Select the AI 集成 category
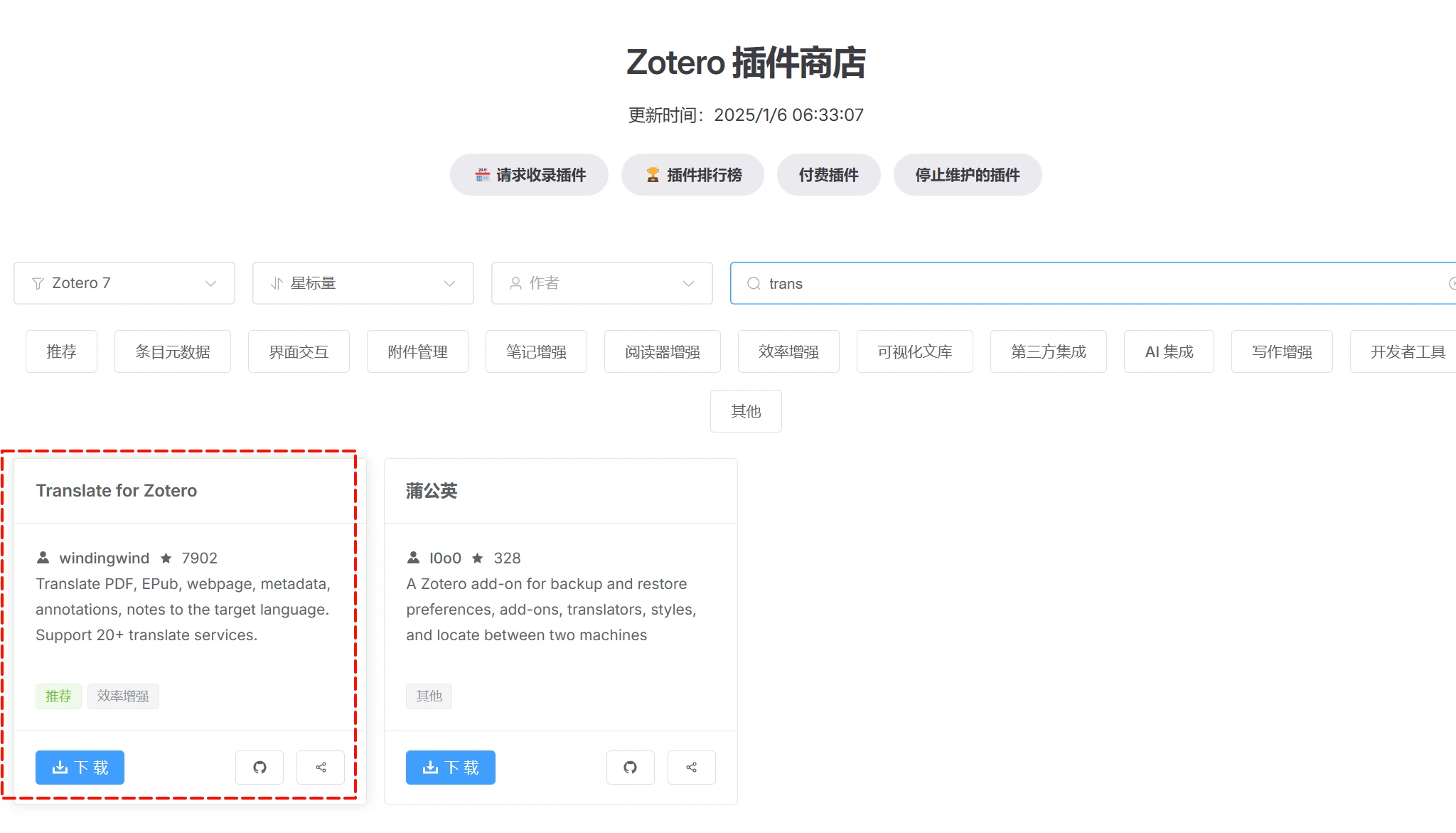 point(1169,351)
